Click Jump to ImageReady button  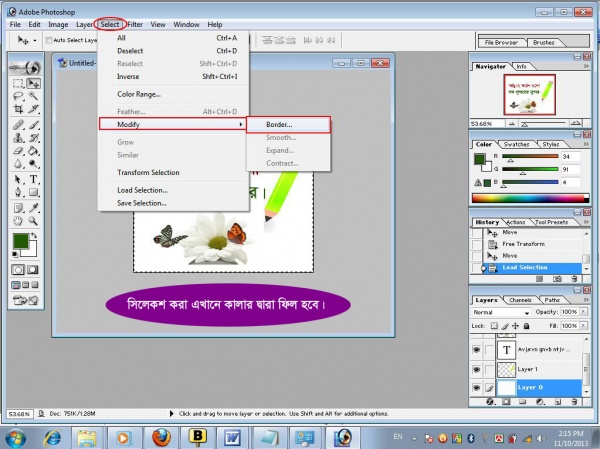point(26,300)
